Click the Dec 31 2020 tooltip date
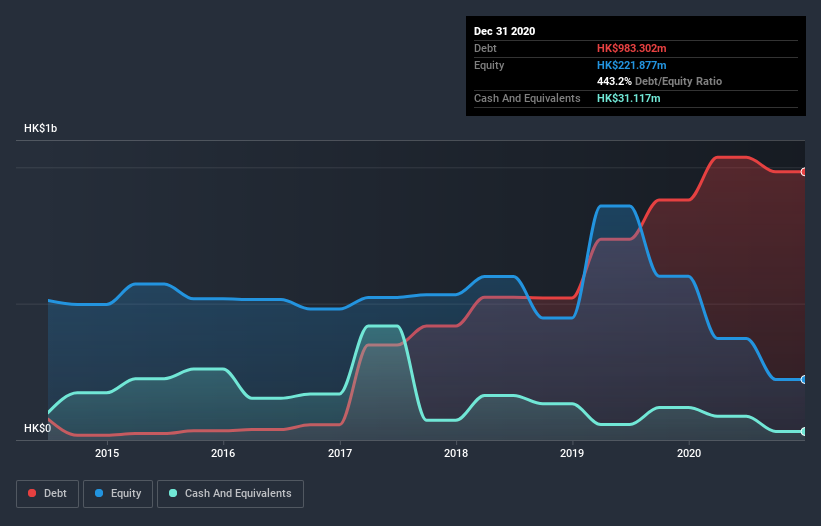This screenshot has height=526, width=821. (x=504, y=31)
